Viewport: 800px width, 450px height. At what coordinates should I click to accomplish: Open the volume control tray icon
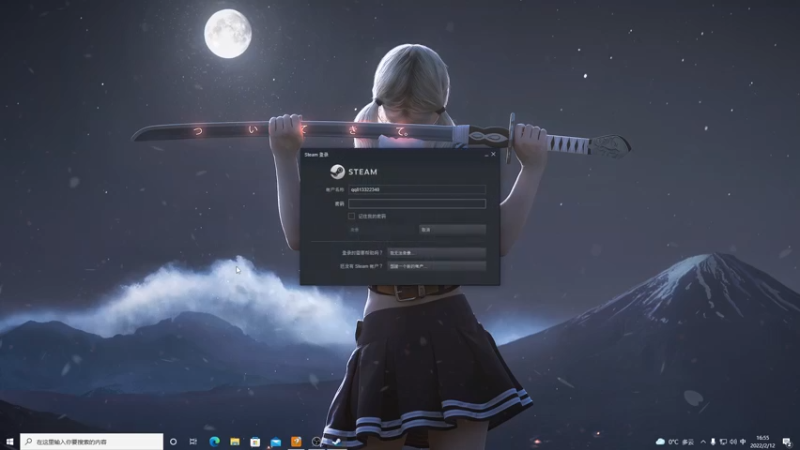coord(733,442)
